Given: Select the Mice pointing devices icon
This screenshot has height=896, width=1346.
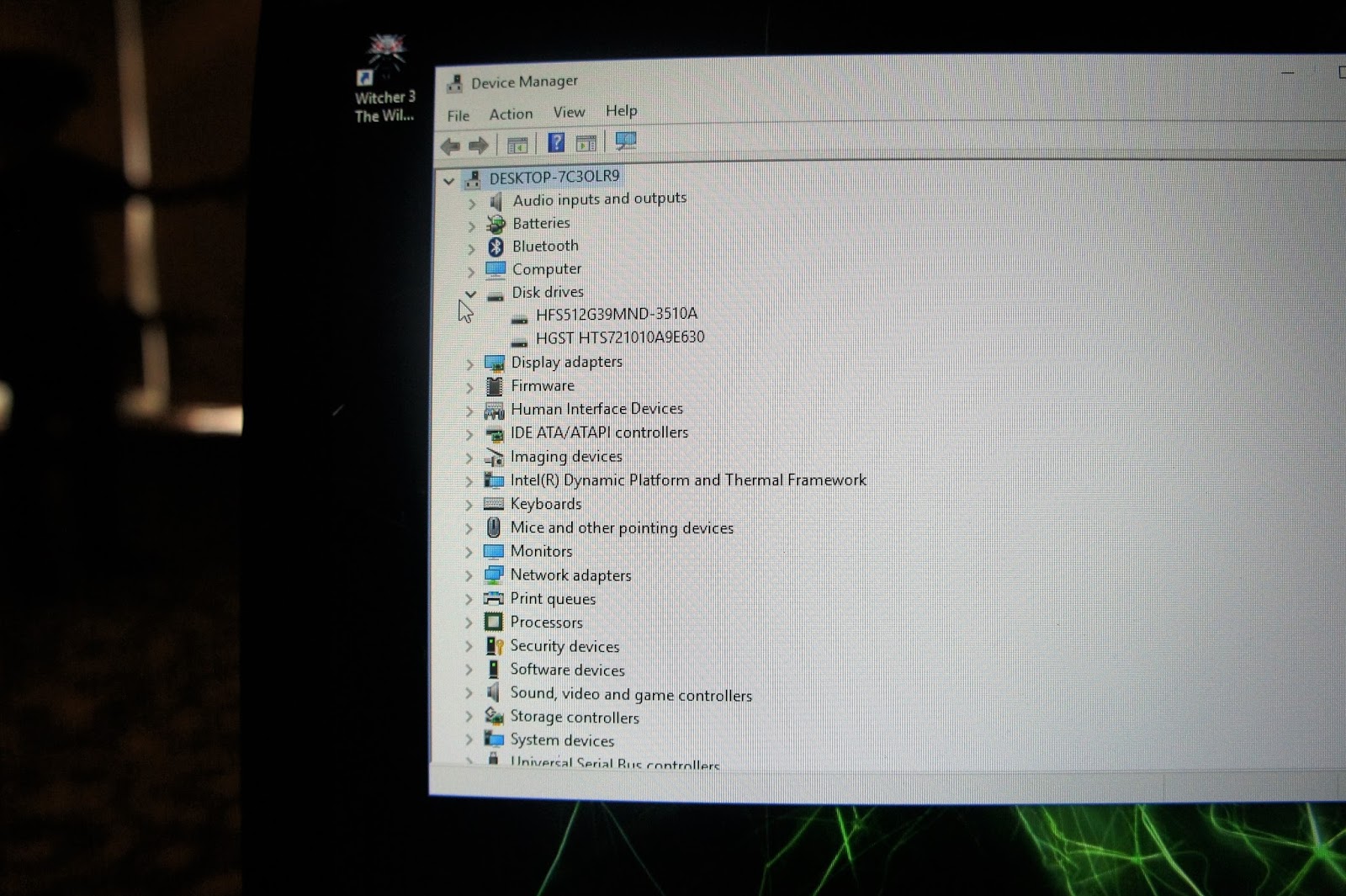Looking at the screenshot, I should pyautogui.click(x=494, y=528).
